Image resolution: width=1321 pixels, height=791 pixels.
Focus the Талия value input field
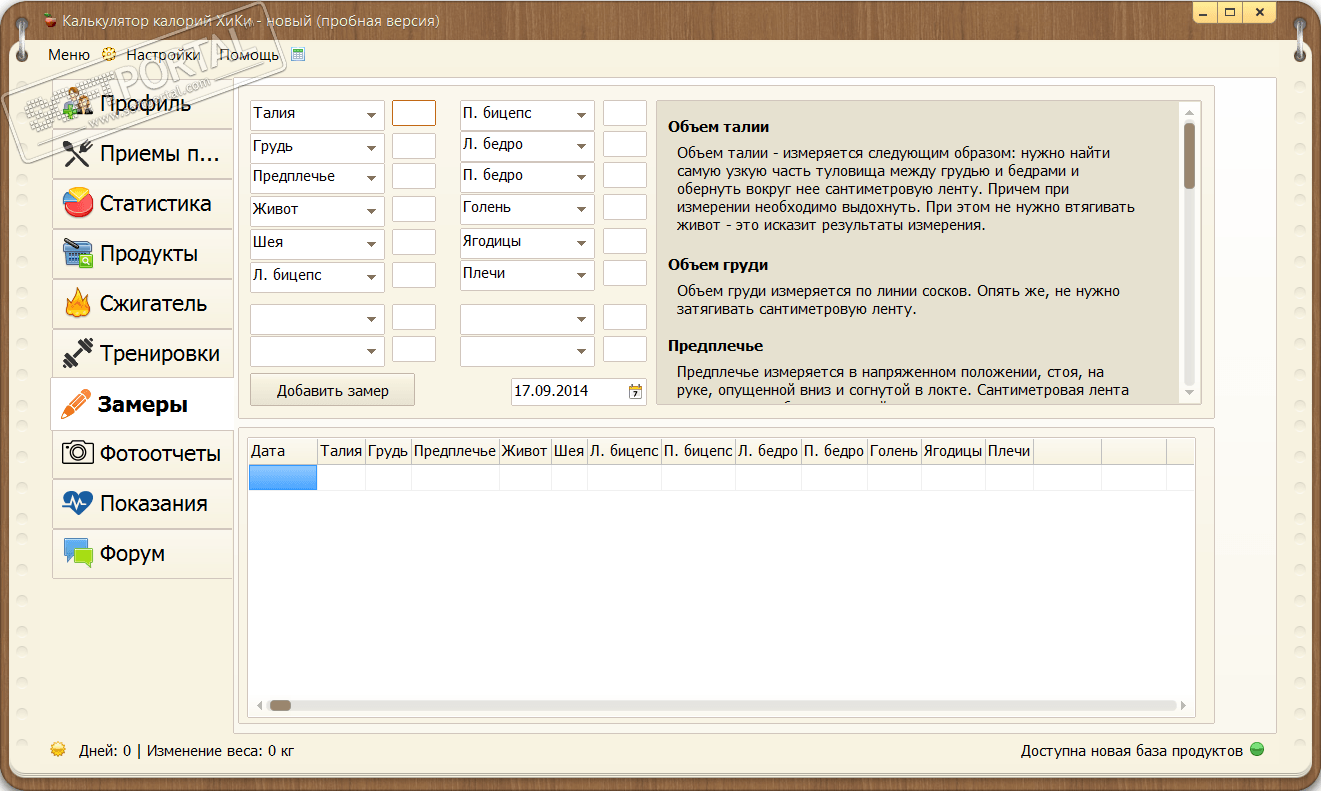[x=414, y=113]
